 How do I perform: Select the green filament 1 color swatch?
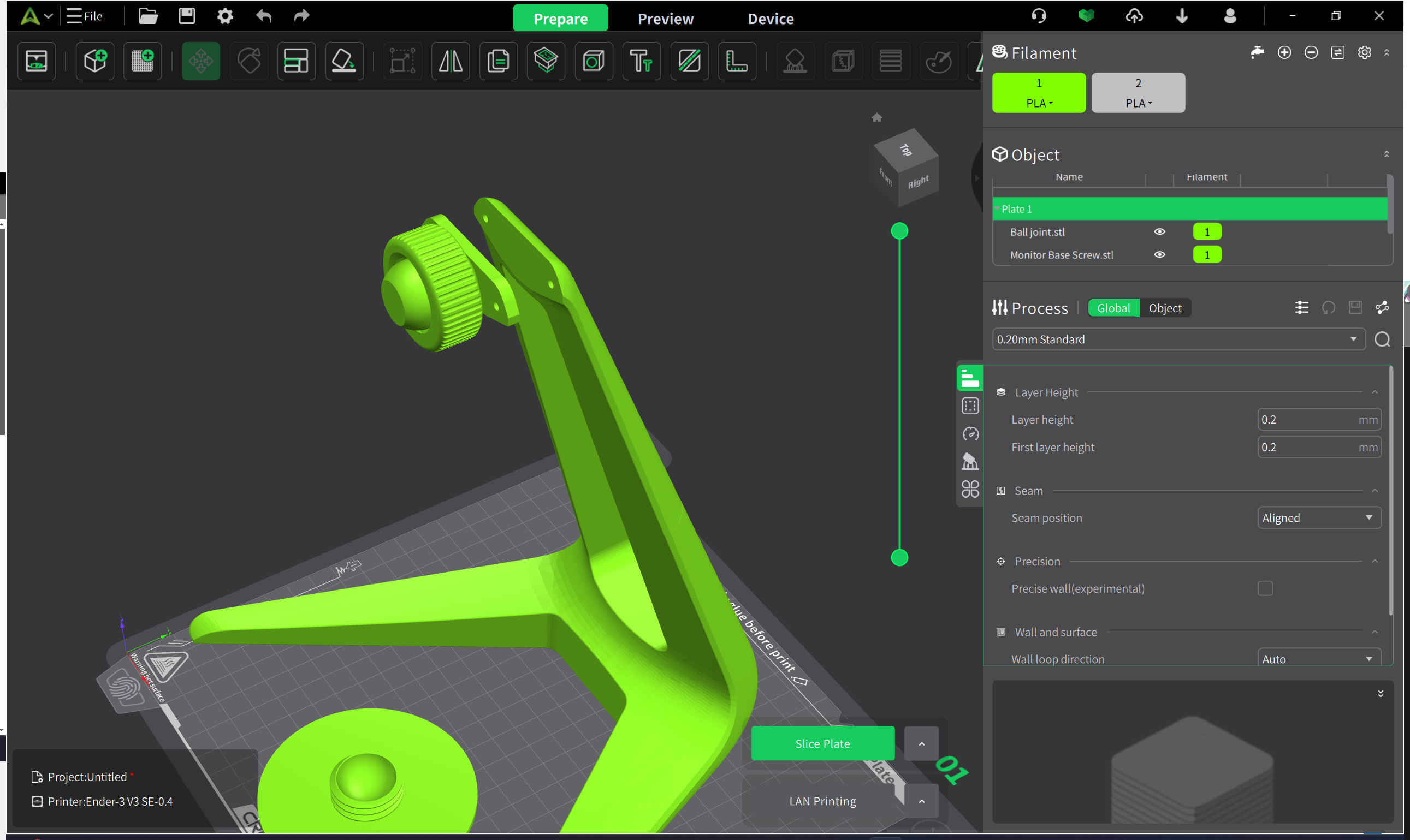pyautogui.click(x=1039, y=92)
